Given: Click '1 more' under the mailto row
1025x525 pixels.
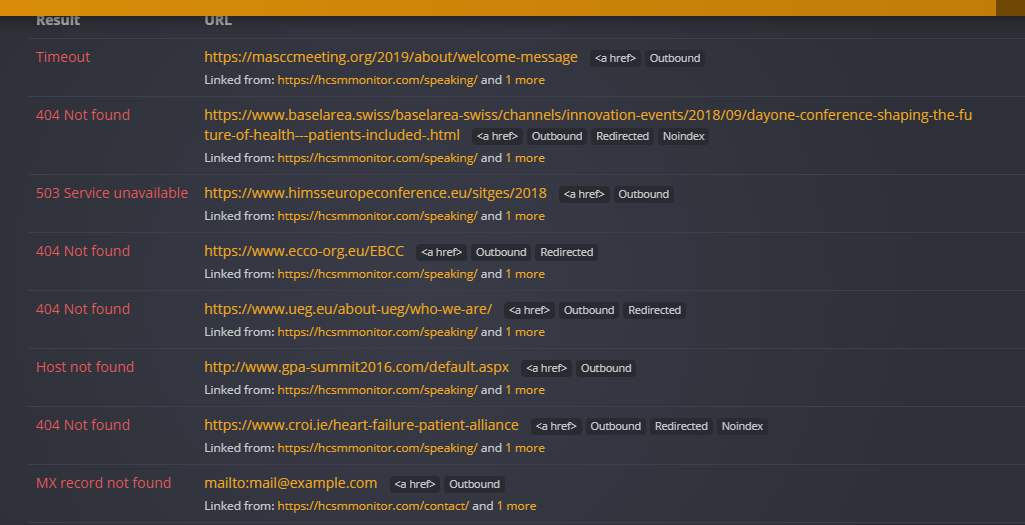Looking at the screenshot, I should 517,506.
